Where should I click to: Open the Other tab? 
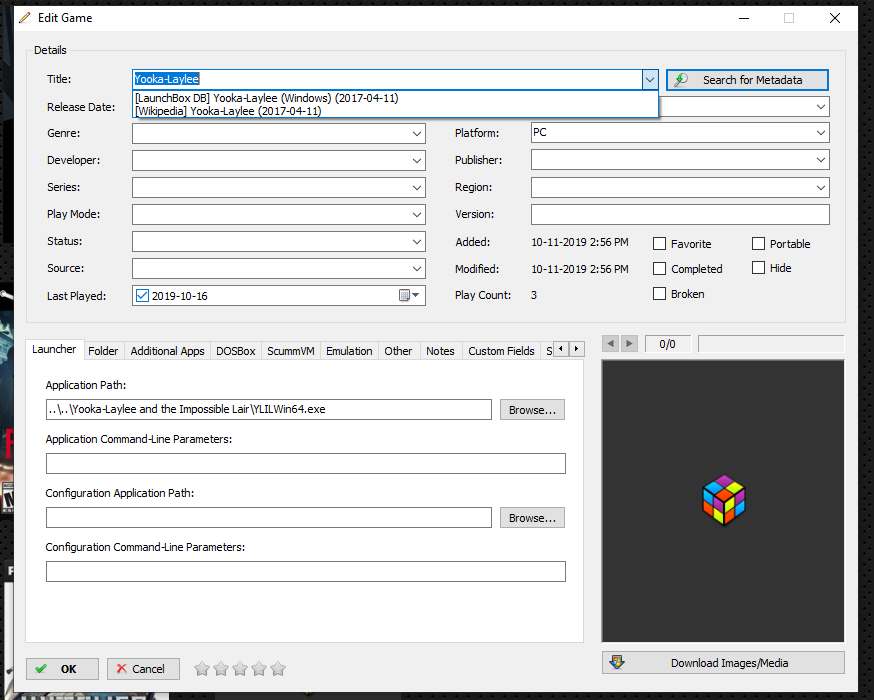(x=398, y=351)
